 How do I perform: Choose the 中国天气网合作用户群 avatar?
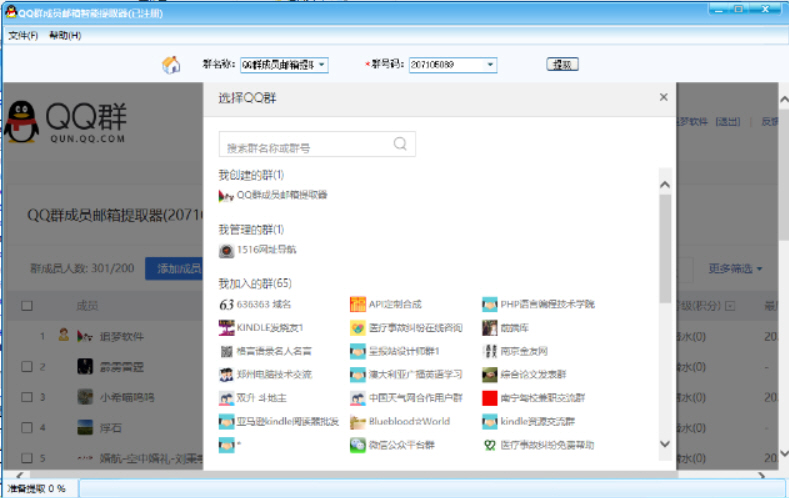(x=358, y=398)
